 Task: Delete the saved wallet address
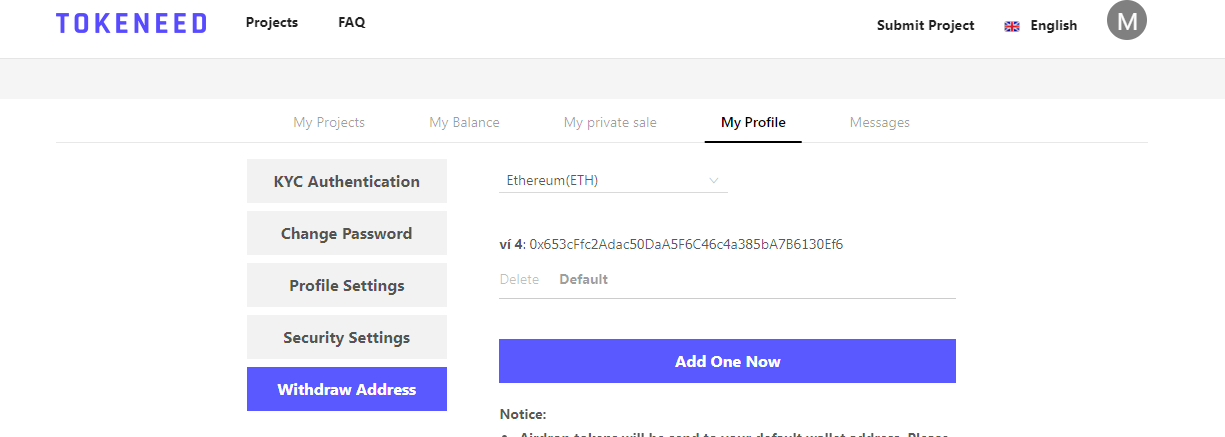[x=519, y=279]
